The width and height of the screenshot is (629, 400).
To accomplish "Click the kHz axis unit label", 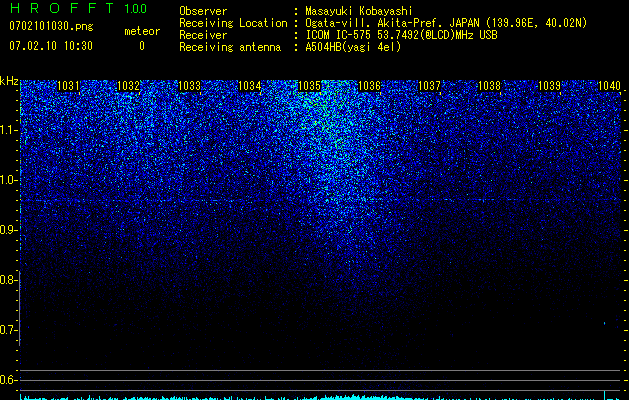I will 9,81.
